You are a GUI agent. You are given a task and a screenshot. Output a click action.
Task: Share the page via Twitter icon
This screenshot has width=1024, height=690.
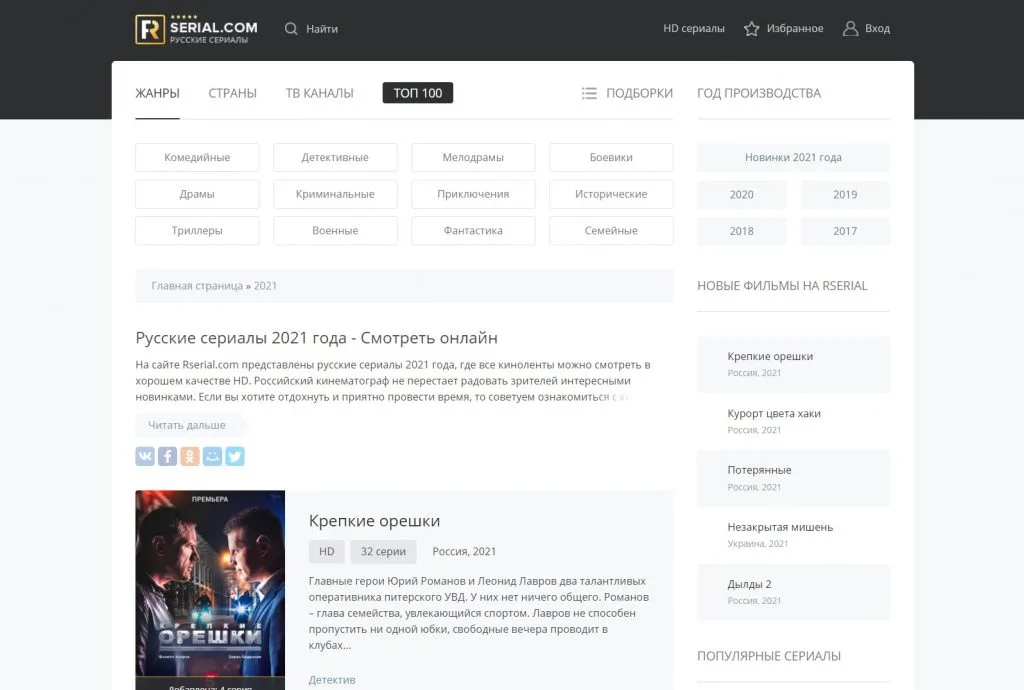235,456
